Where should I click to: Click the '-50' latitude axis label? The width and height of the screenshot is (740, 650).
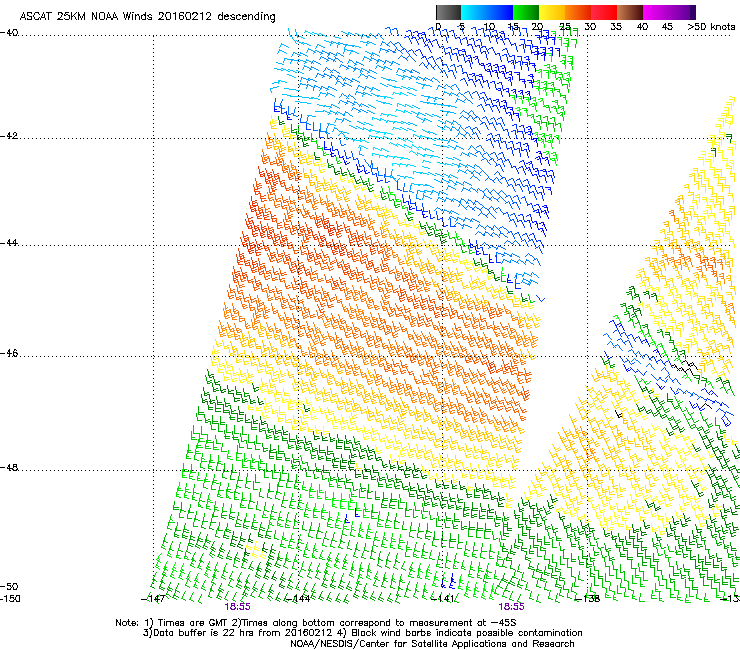9,586
